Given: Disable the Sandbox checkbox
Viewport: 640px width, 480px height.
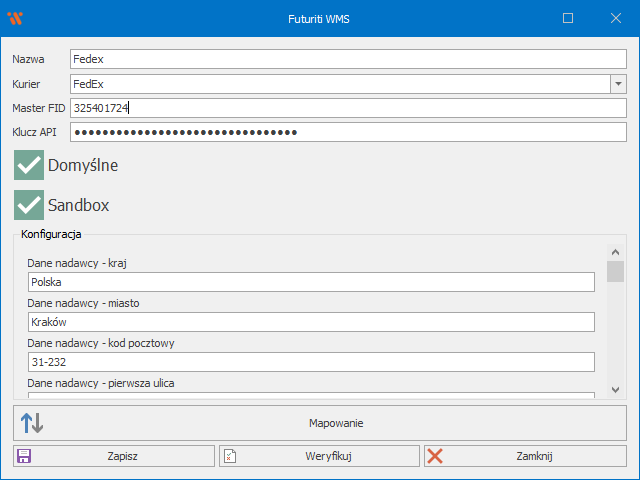Looking at the screenshot, I should point(29,205).
